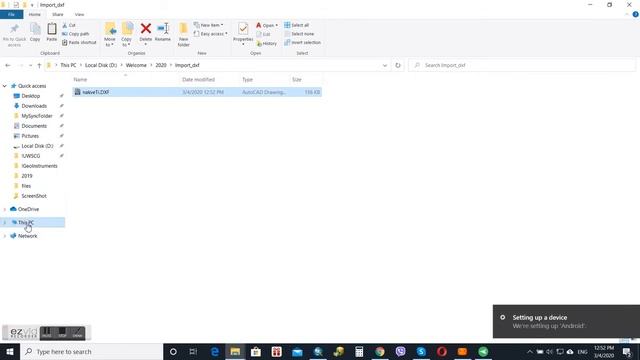Click Invert selection in the ribbon
The width and height of the screenshot is (640, 360).
pos(302,42)
